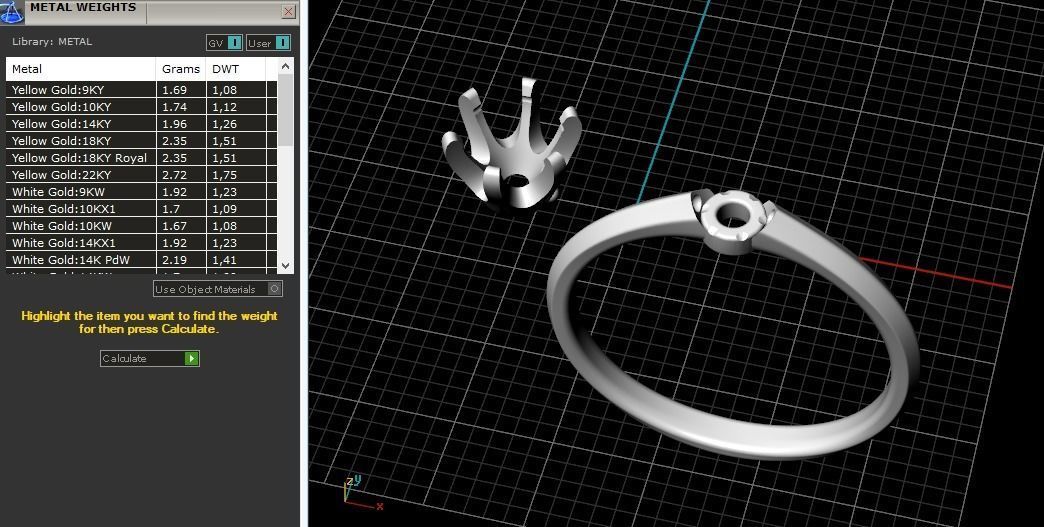Click the 1,41 DWT value
Image resolution: width=1044 pixels, height=527 pixels.
[x=225, y=260]
